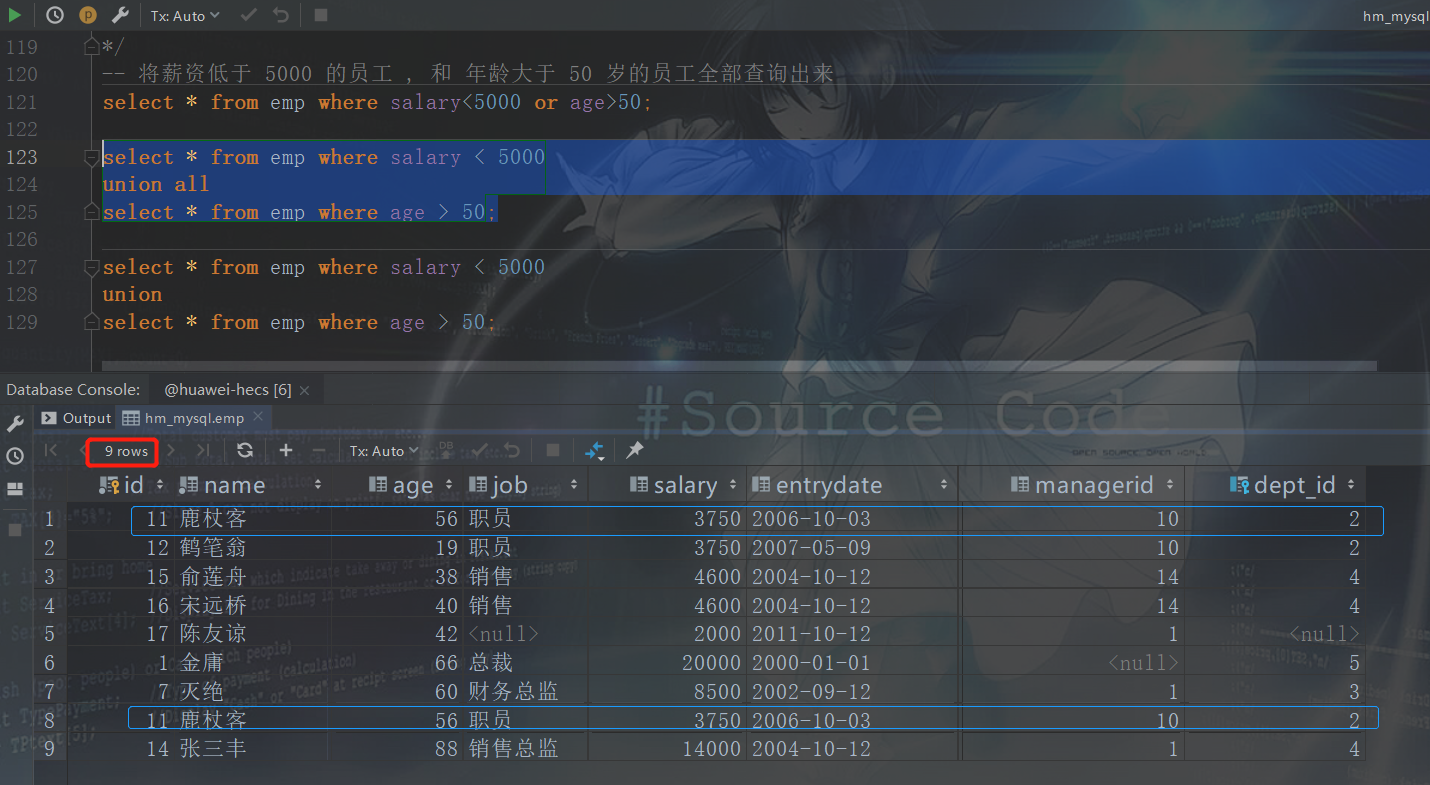Click the editor horizontal scrollbar

click(x=739, y=366)
